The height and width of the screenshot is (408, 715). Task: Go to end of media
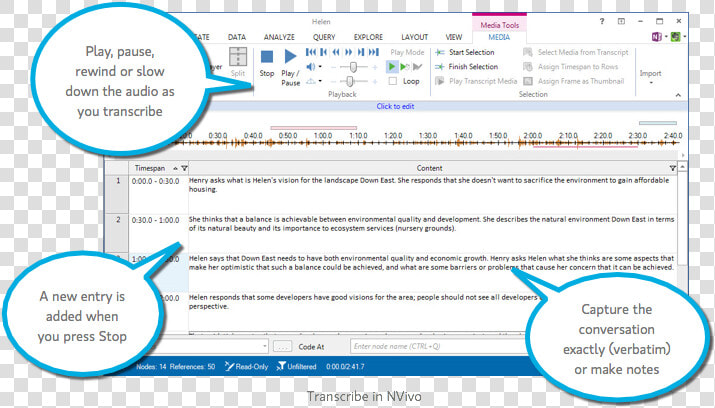(373, 52)
